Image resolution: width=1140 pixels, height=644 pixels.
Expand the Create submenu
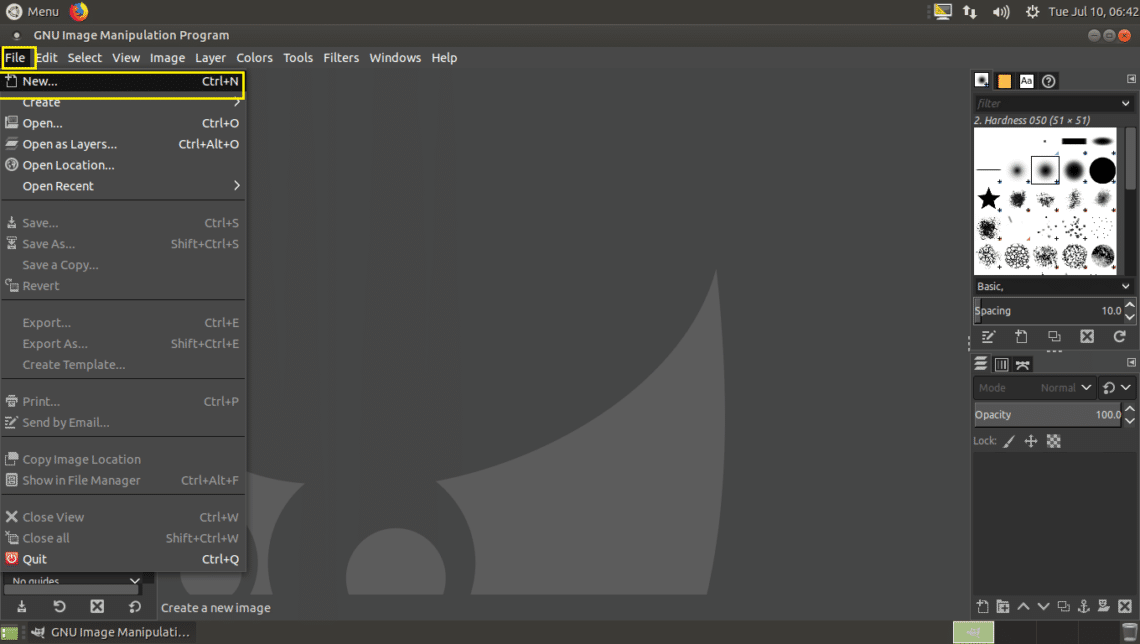[122, 102]
